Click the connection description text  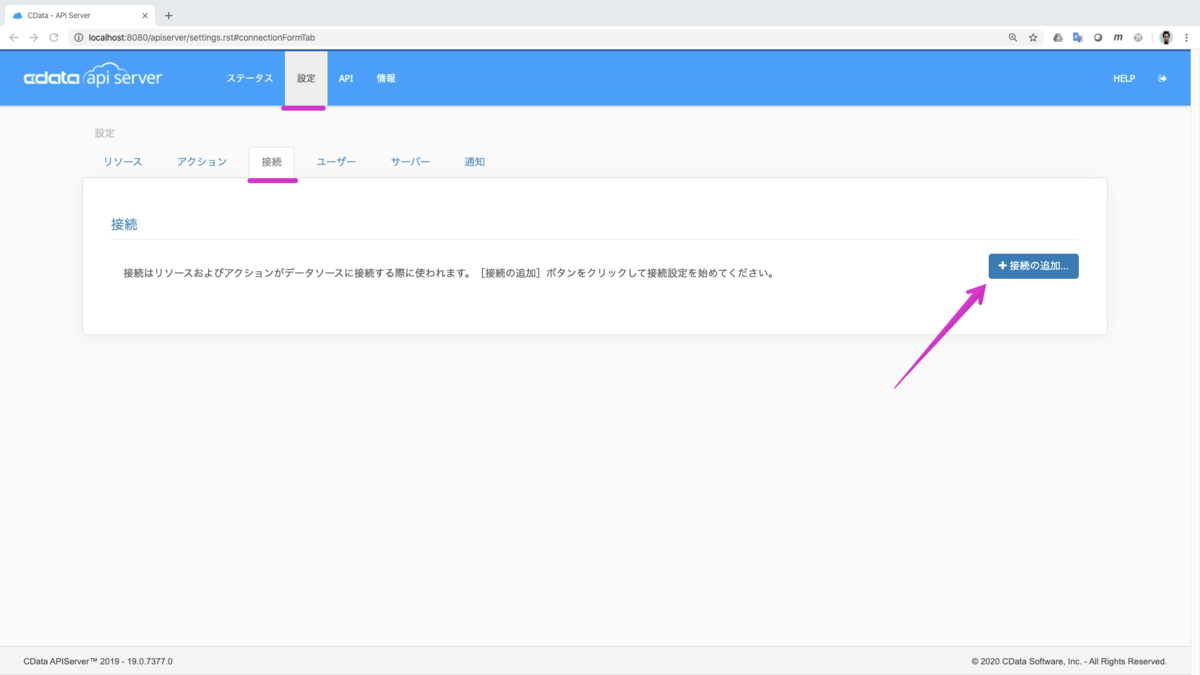click(x=448, y=272)
